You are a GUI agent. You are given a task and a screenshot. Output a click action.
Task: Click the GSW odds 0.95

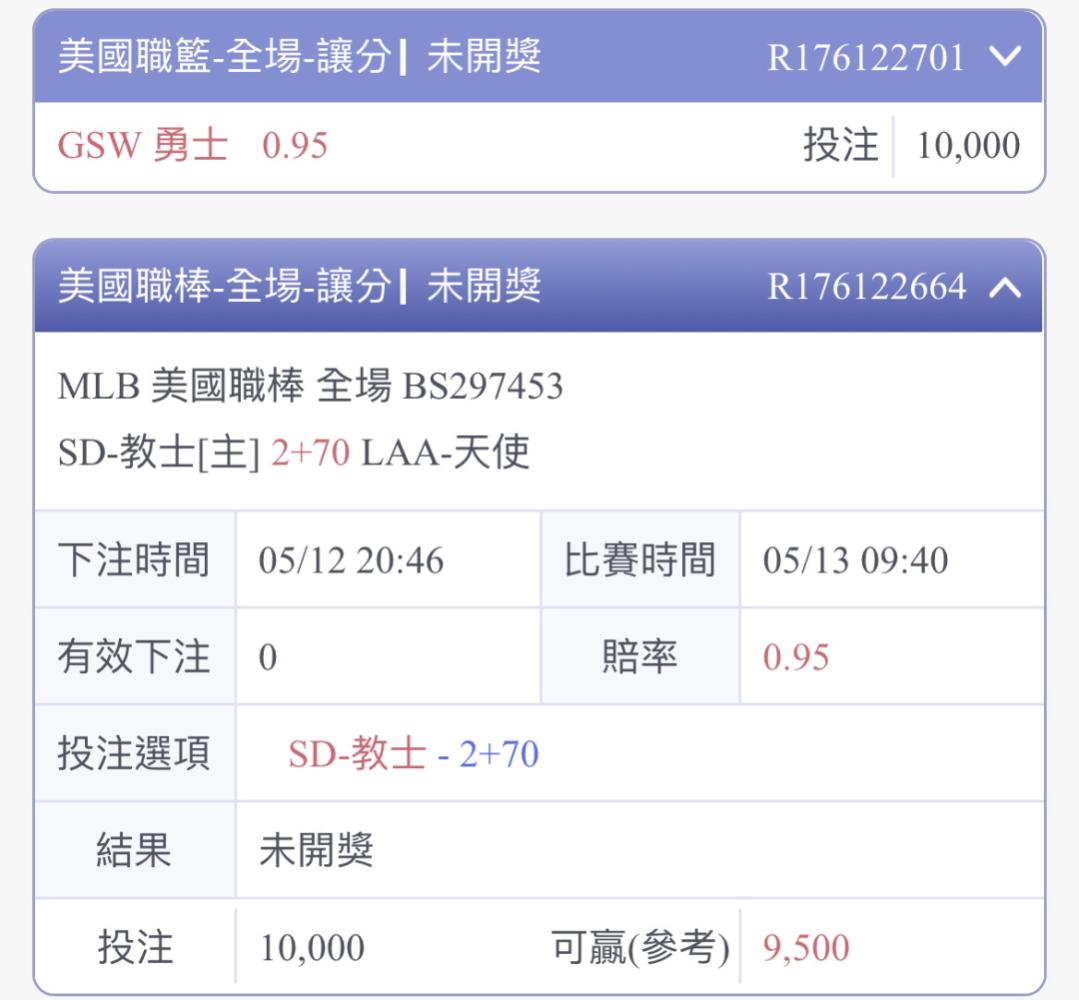[x=295, y=147]
